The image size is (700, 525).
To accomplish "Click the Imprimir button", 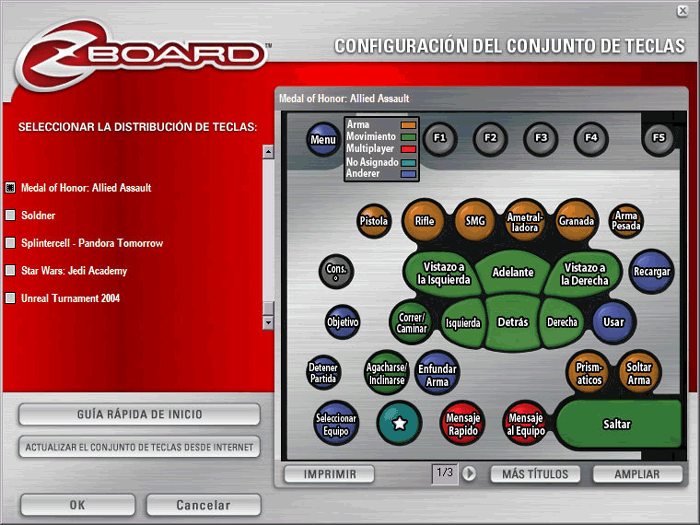I will (329, 474).
